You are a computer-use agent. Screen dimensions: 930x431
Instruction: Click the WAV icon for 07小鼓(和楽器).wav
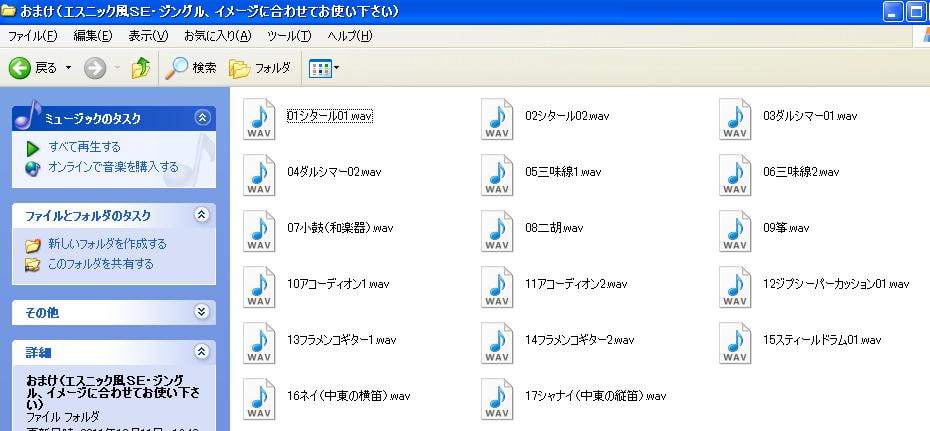(x=259, y=231)
